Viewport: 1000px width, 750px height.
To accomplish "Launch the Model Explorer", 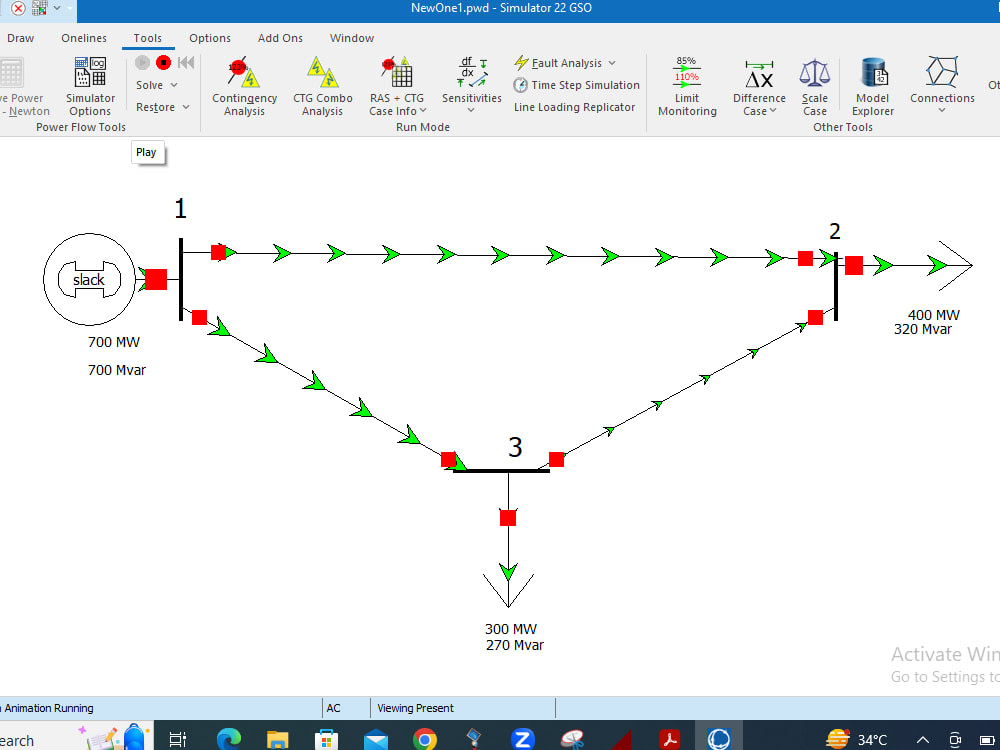I will 872,87.
